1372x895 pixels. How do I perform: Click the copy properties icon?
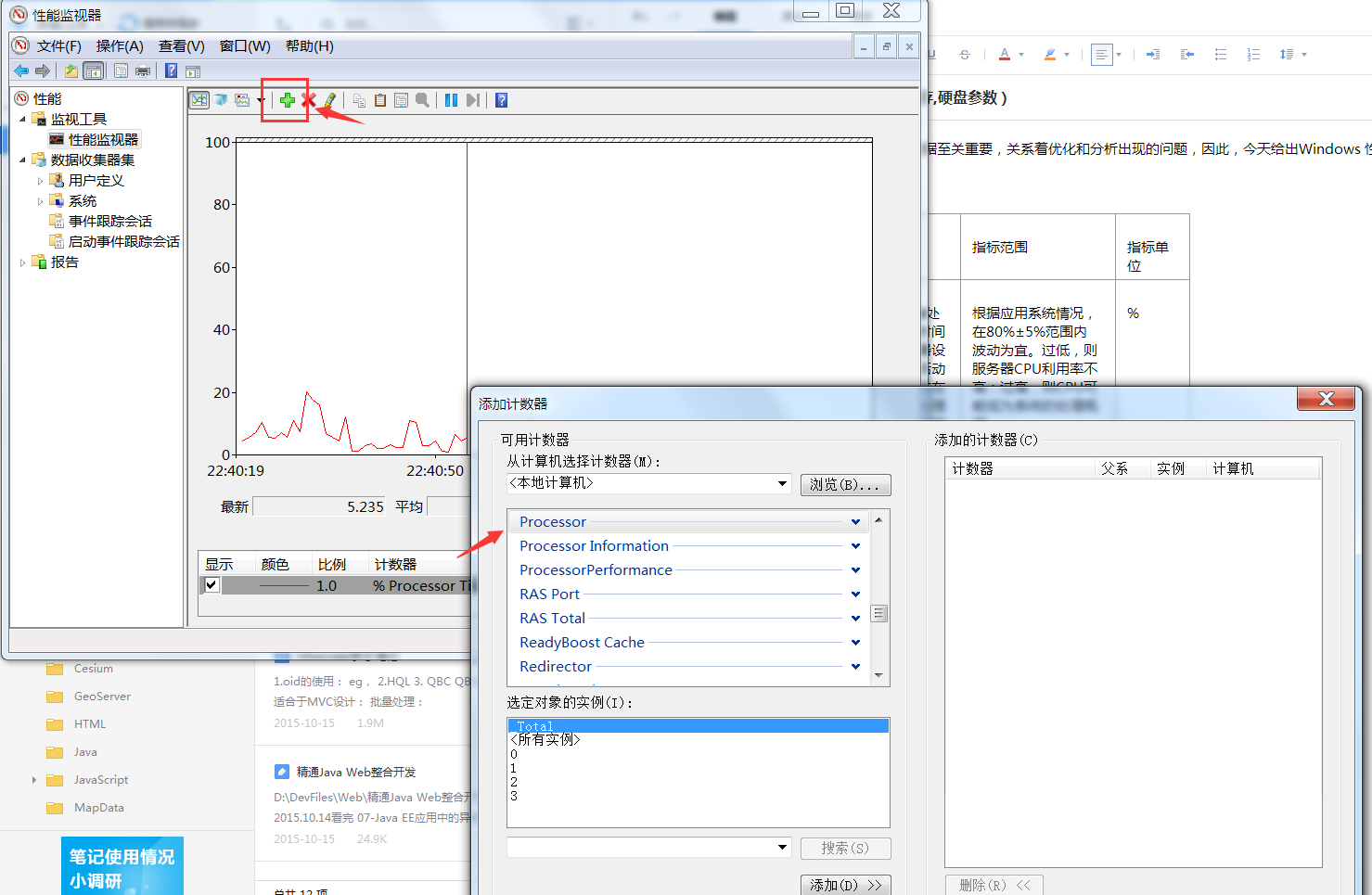359,100
